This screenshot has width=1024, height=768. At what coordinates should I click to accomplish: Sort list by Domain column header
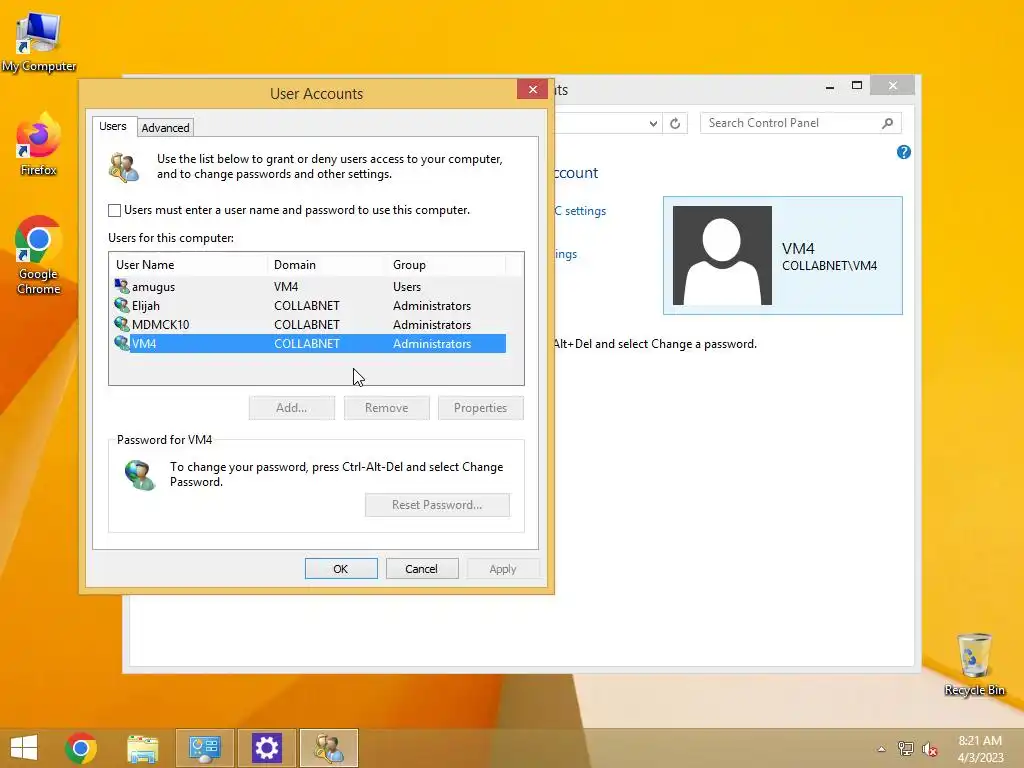click(327, 264)
